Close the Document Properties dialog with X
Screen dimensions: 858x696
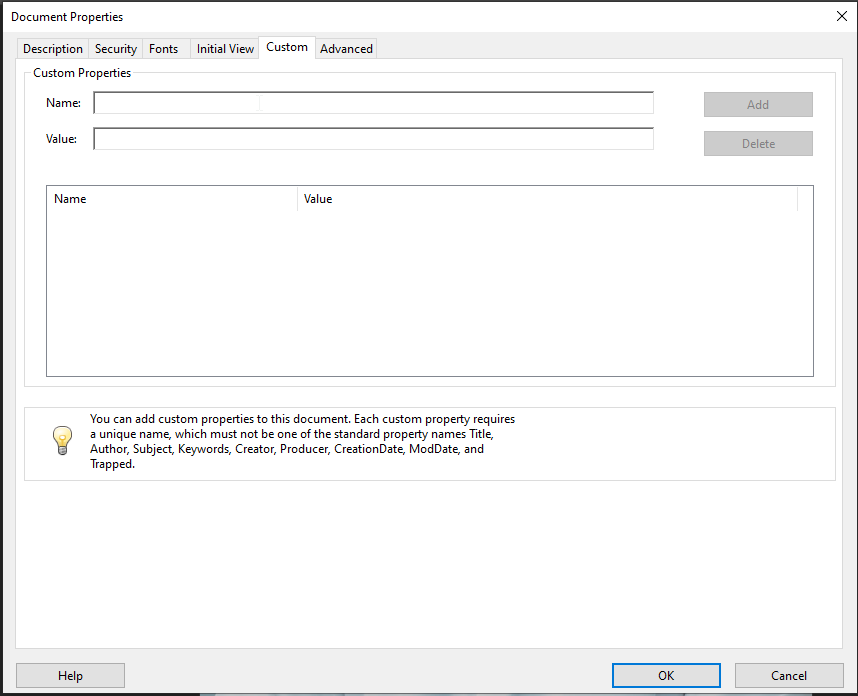point(840,16)
